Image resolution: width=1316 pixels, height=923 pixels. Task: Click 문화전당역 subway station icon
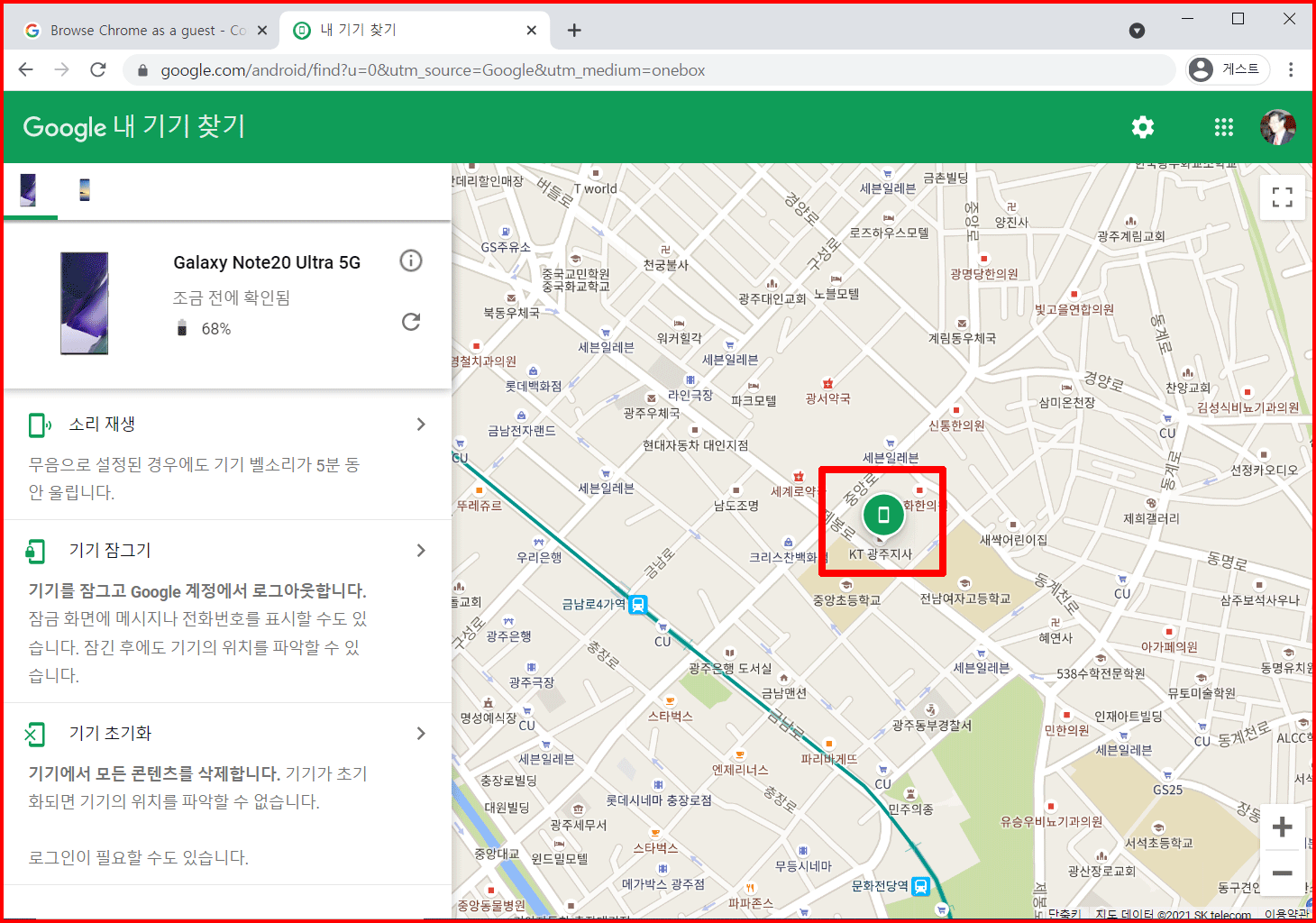(920, 886)
